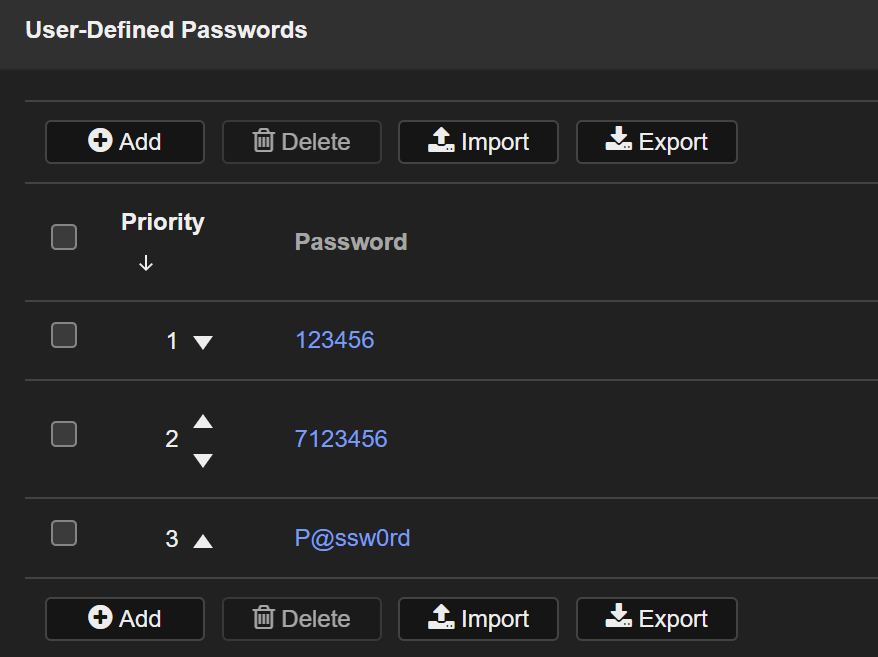
Task: Open the 7123456 password link
Action: pos(341,439)
